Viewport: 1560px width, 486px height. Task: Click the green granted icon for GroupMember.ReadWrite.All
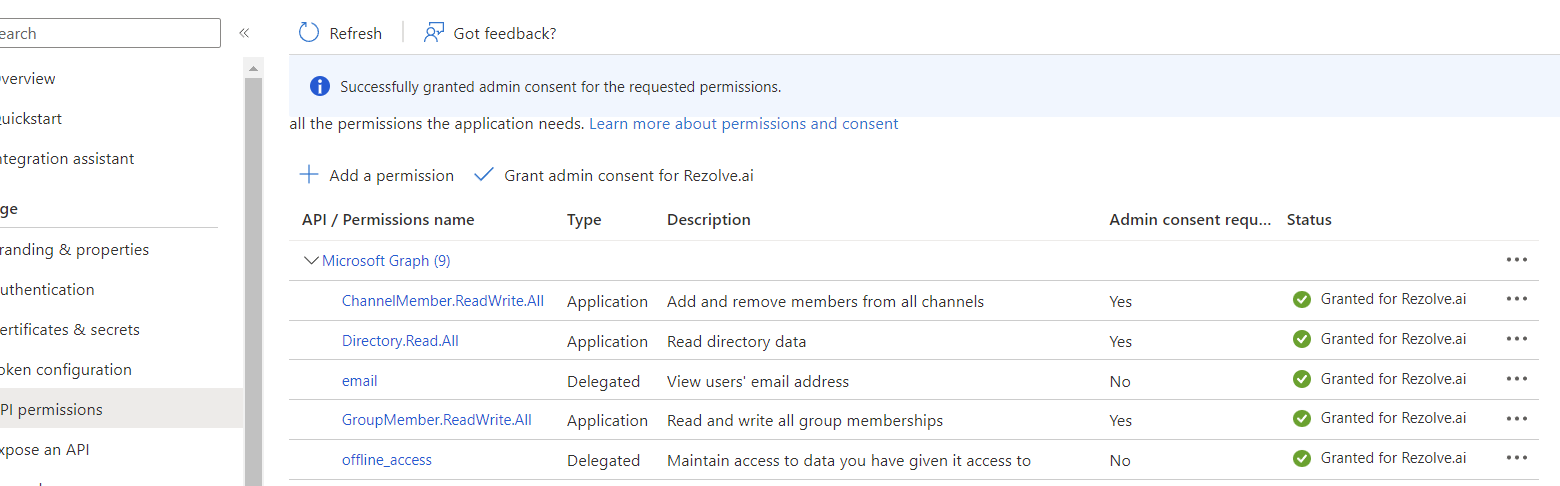[1301, 418]
